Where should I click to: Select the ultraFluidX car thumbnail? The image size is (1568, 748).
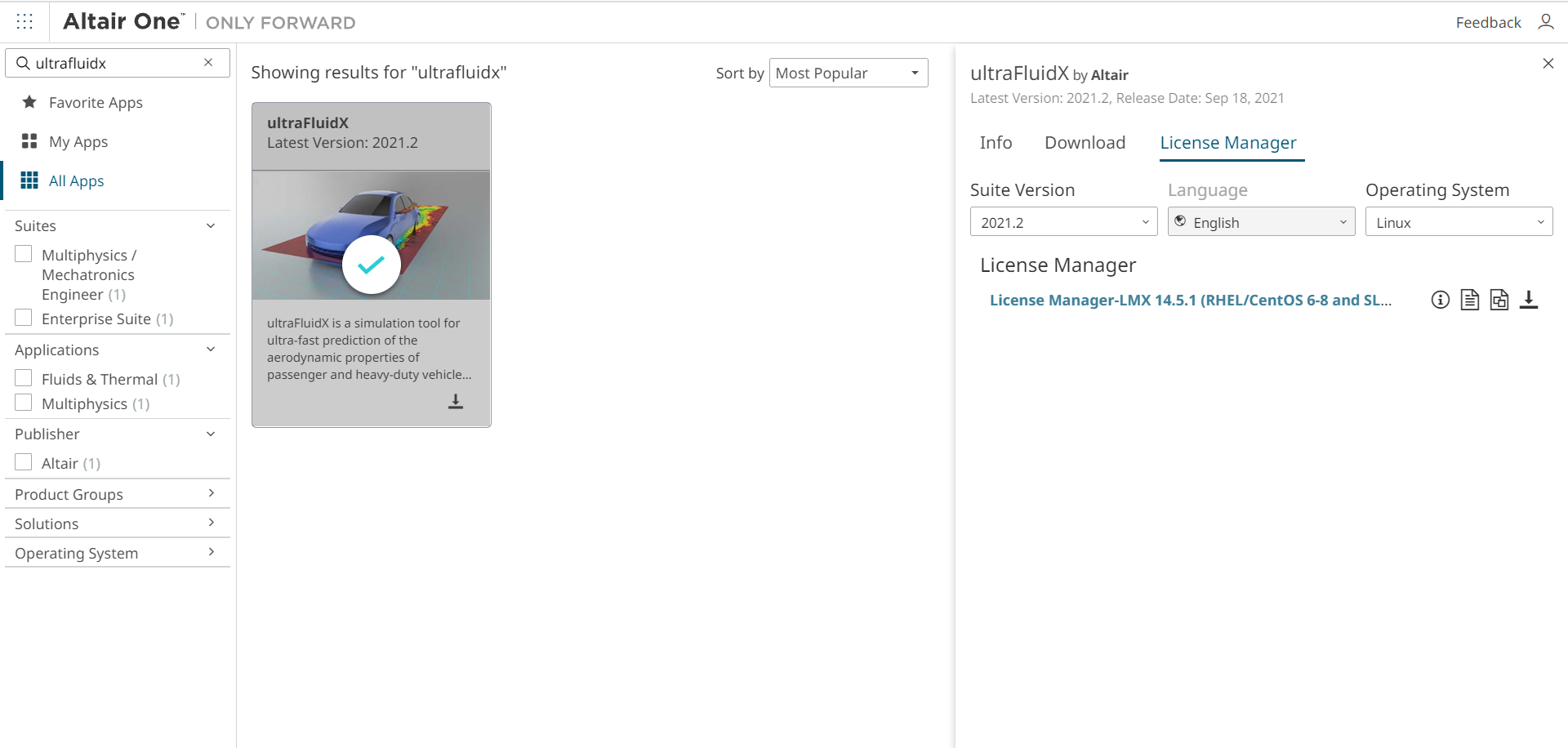click(x=371, y=234)
